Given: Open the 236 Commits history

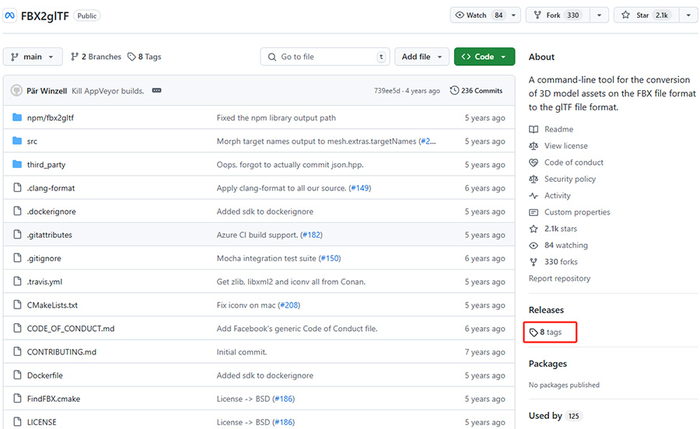Looking at the screenshot, I should pyautogui.click(x=476, y=90).
